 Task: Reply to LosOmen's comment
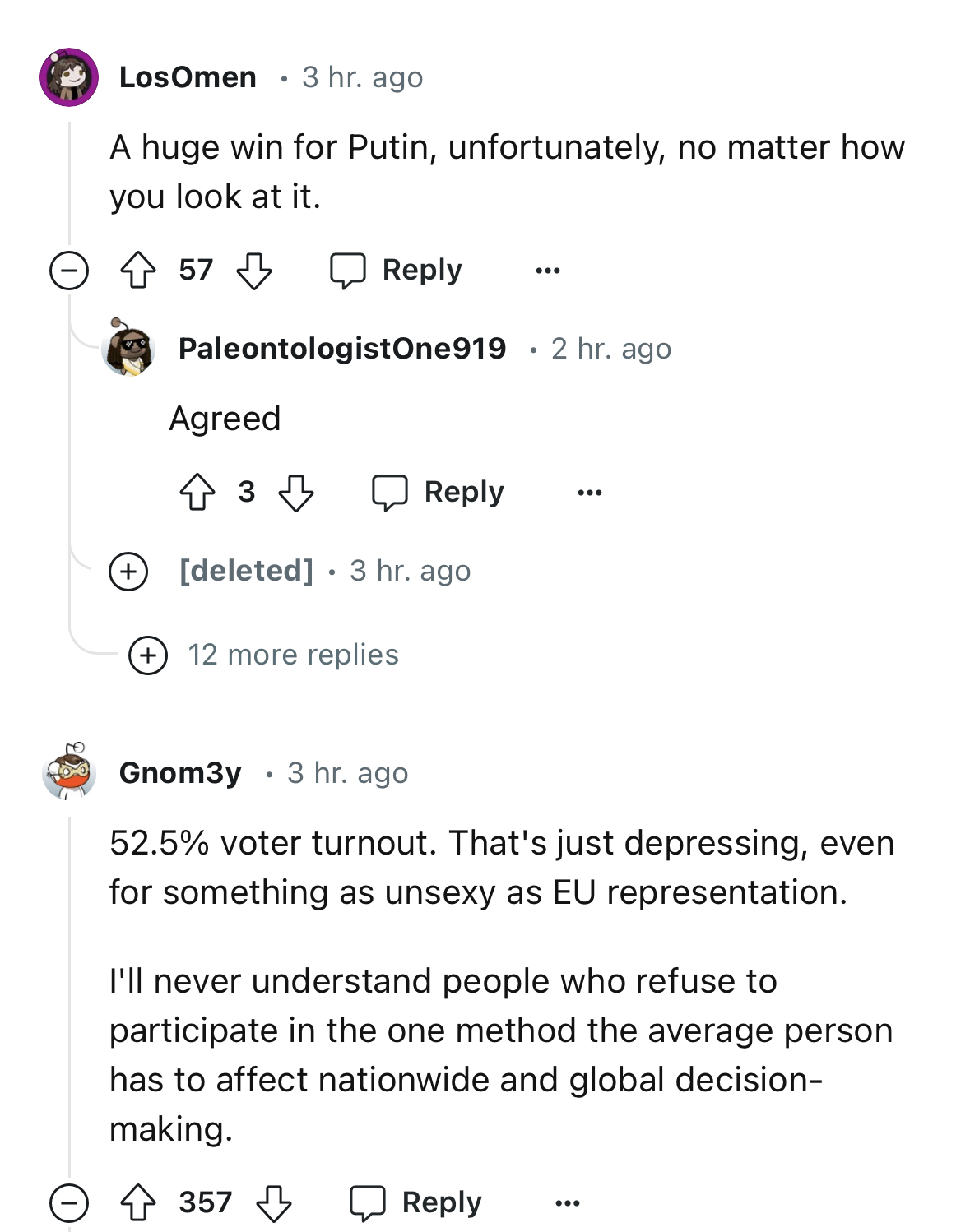pos(397,271)
